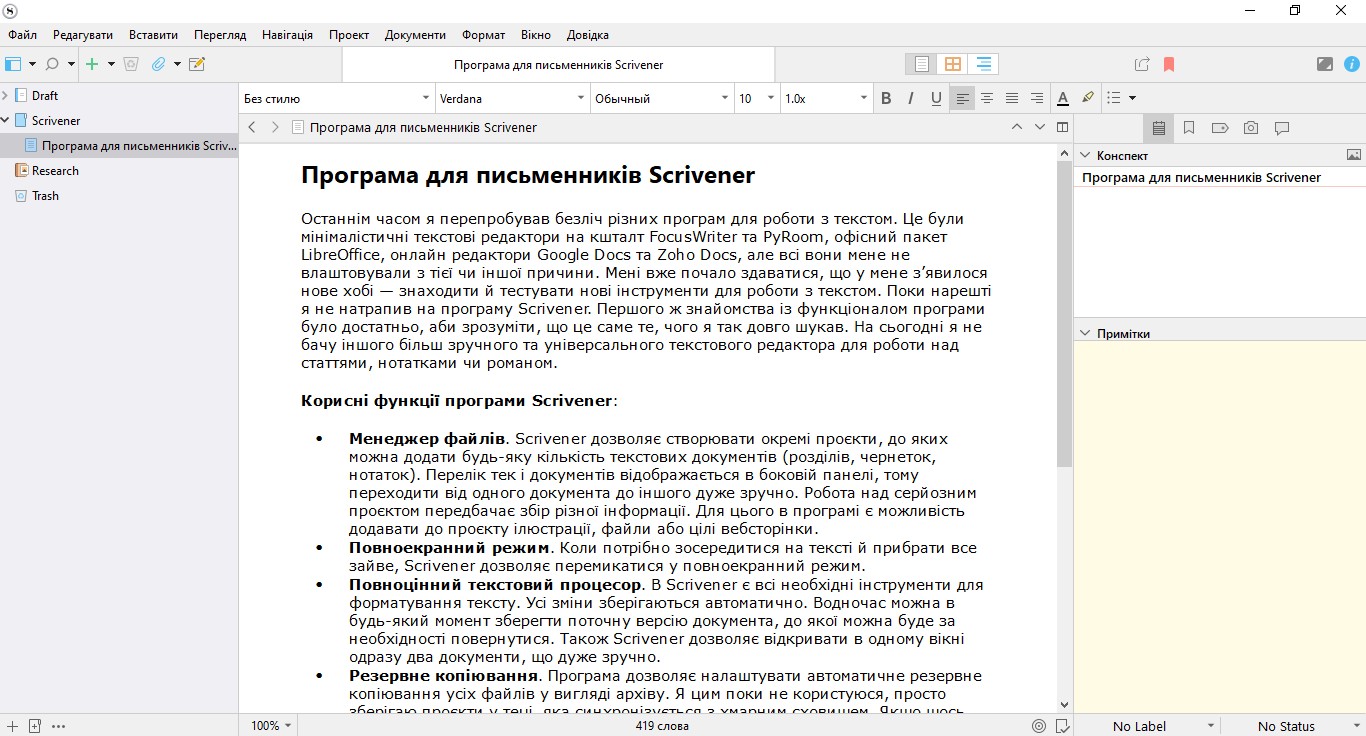Collapse the Конспект section
Viewport: 1366px width, 736px height.
1085,155
